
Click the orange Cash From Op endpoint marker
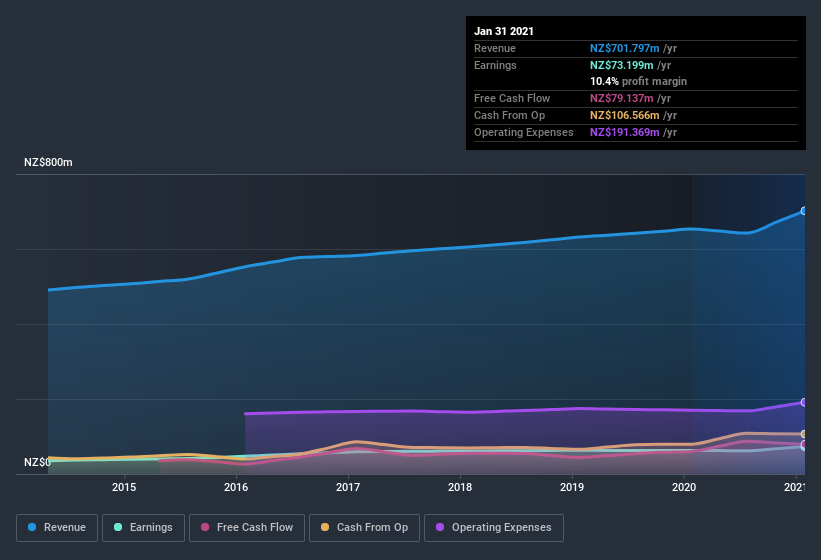[804, 434]
